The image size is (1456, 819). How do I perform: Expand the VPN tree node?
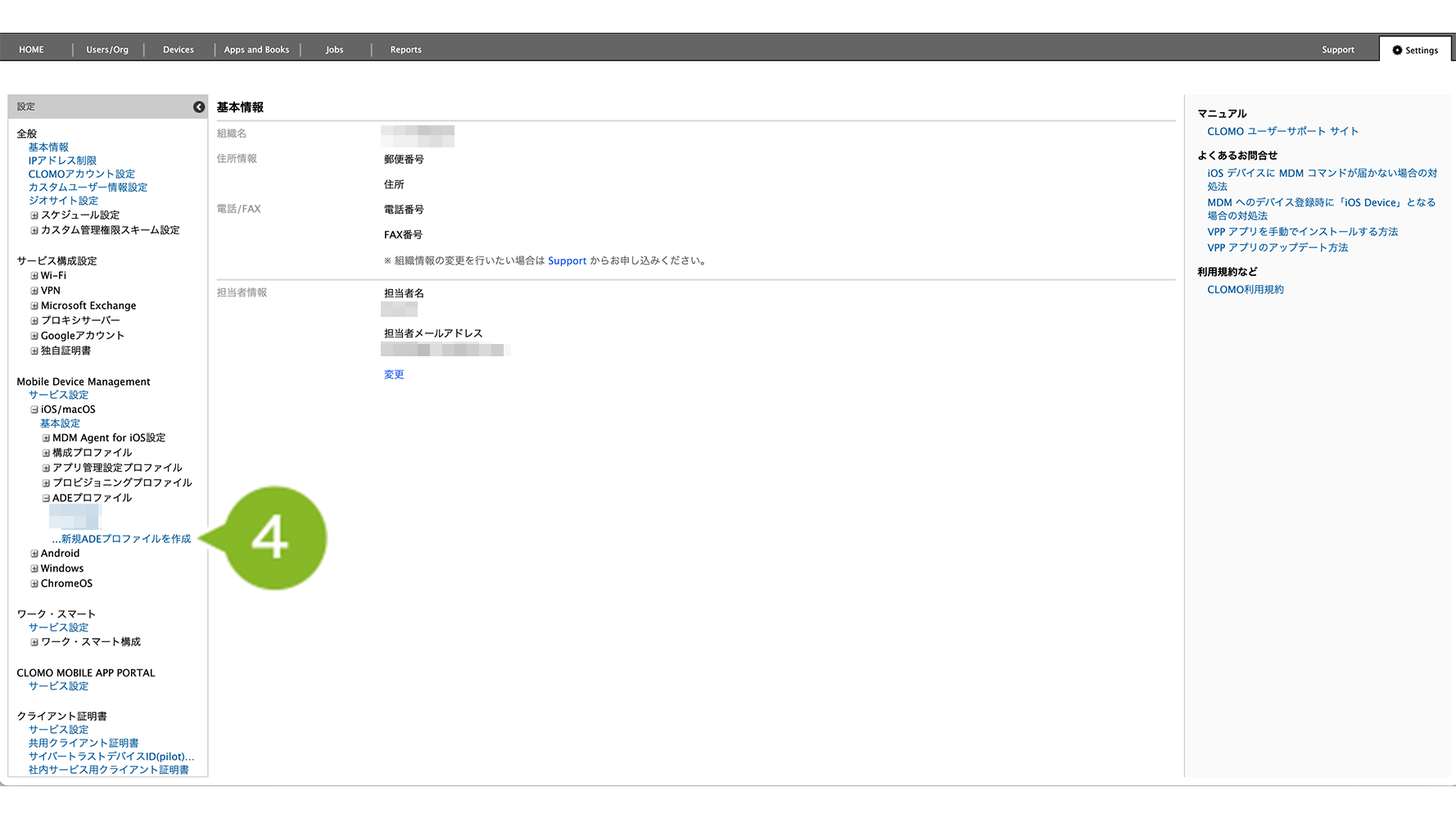34,291
